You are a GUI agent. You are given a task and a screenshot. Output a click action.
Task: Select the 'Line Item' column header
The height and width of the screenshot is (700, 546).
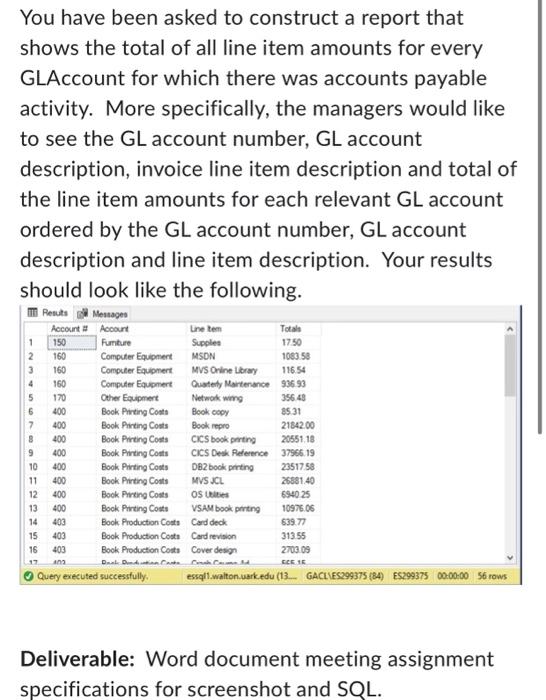[232, 329]
